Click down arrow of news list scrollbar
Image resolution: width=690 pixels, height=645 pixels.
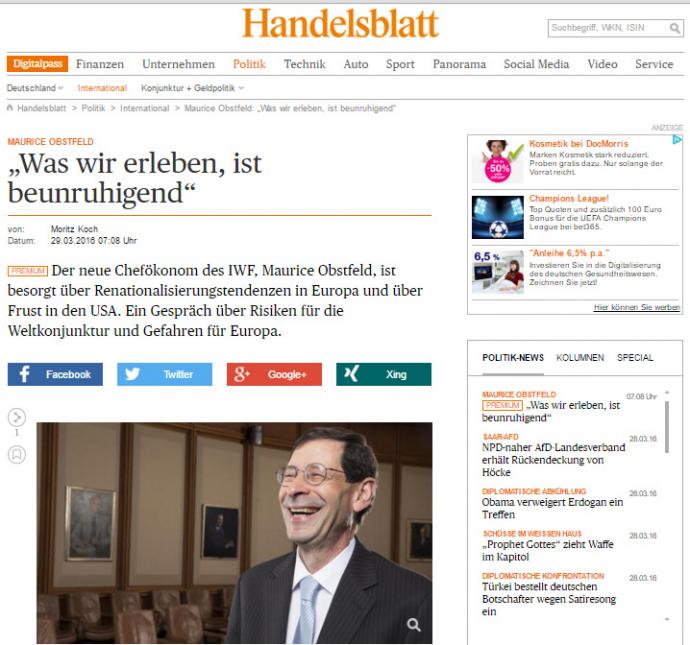pos(667,619)
